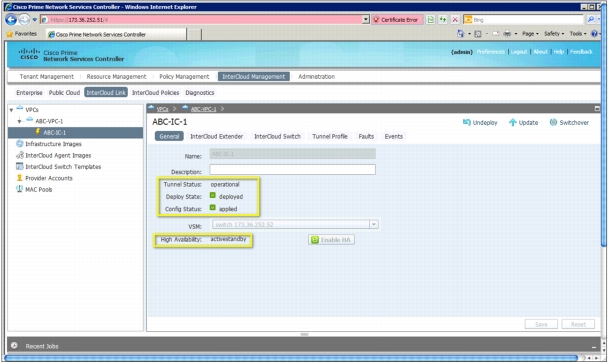Click the browser Forward arrow button
The image size is (609, 364).
click(24, 19)
